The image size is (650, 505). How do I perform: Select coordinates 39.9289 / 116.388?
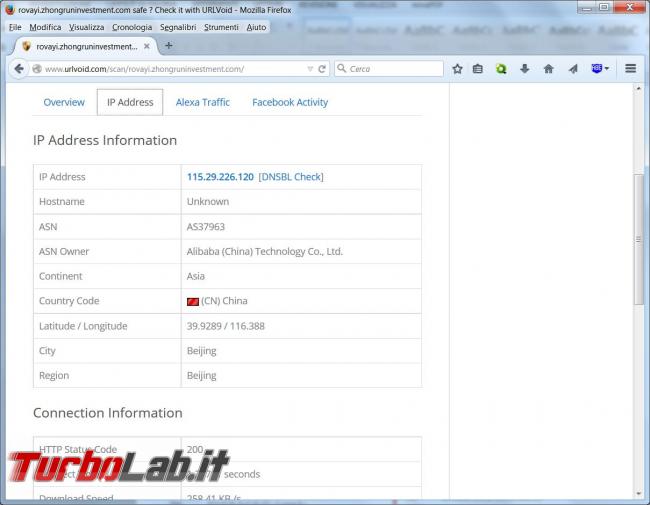click(x=226, y=326)
